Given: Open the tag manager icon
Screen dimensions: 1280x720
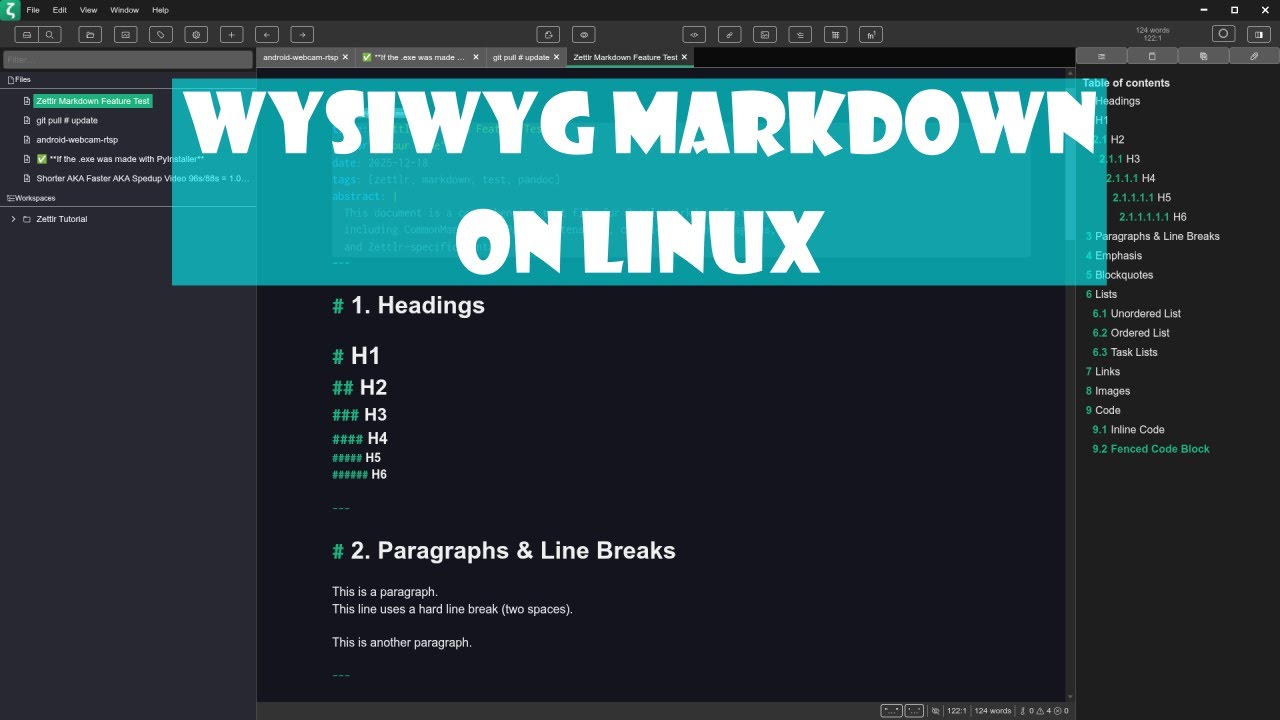Looking at the screenshot, I should [161, 34].
